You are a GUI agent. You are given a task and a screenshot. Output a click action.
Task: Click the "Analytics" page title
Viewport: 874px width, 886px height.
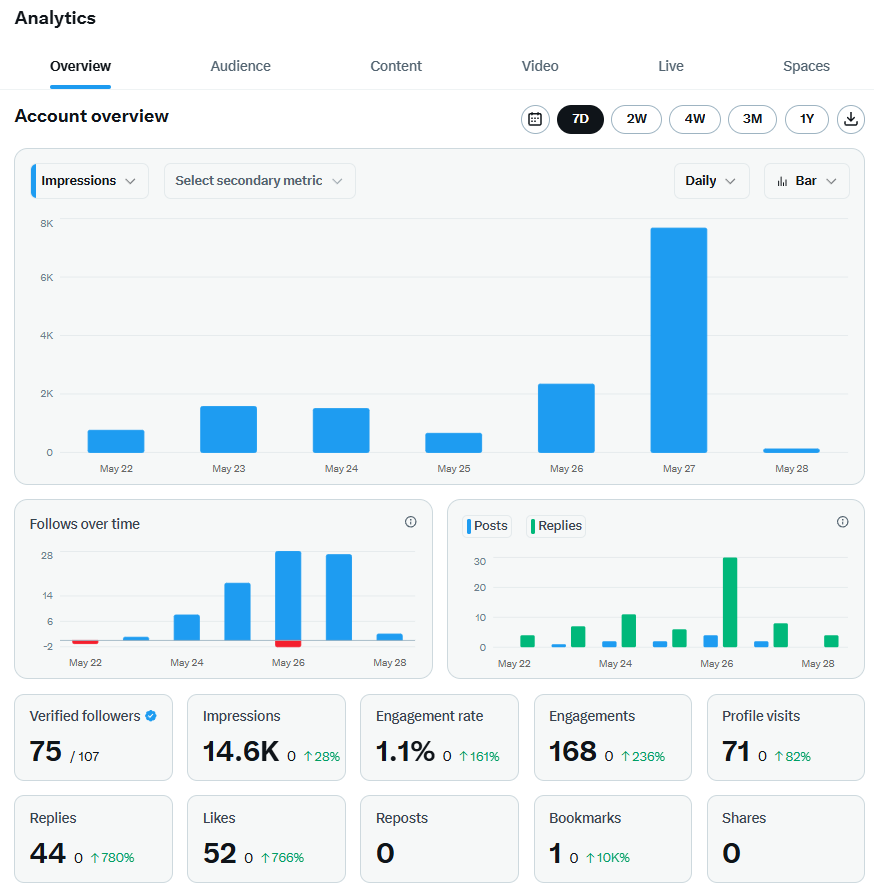click(x=55, y=18)
